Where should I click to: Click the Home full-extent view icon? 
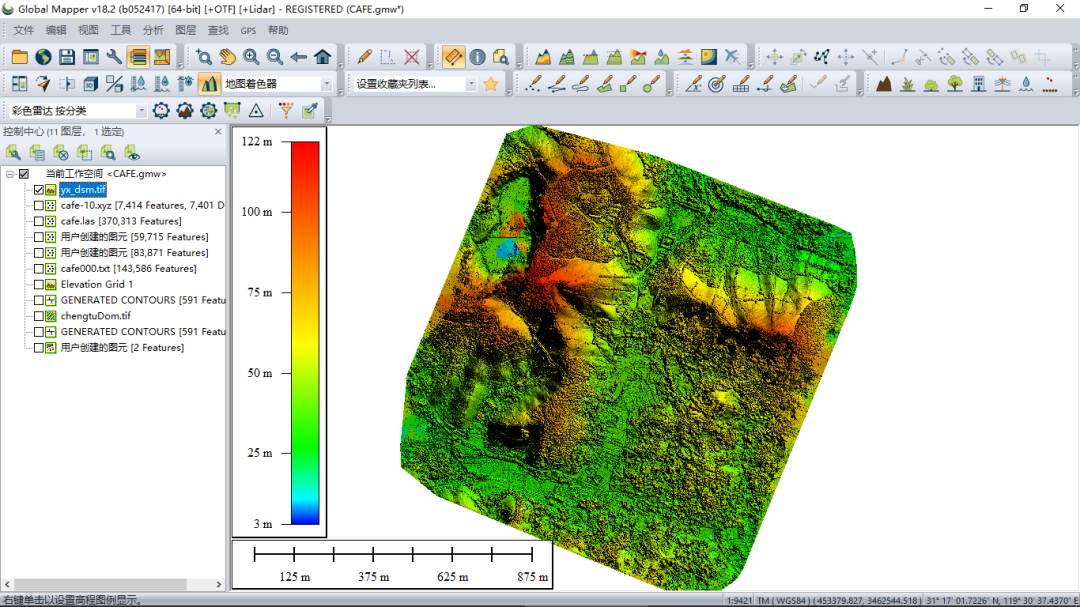coord(322,57)
